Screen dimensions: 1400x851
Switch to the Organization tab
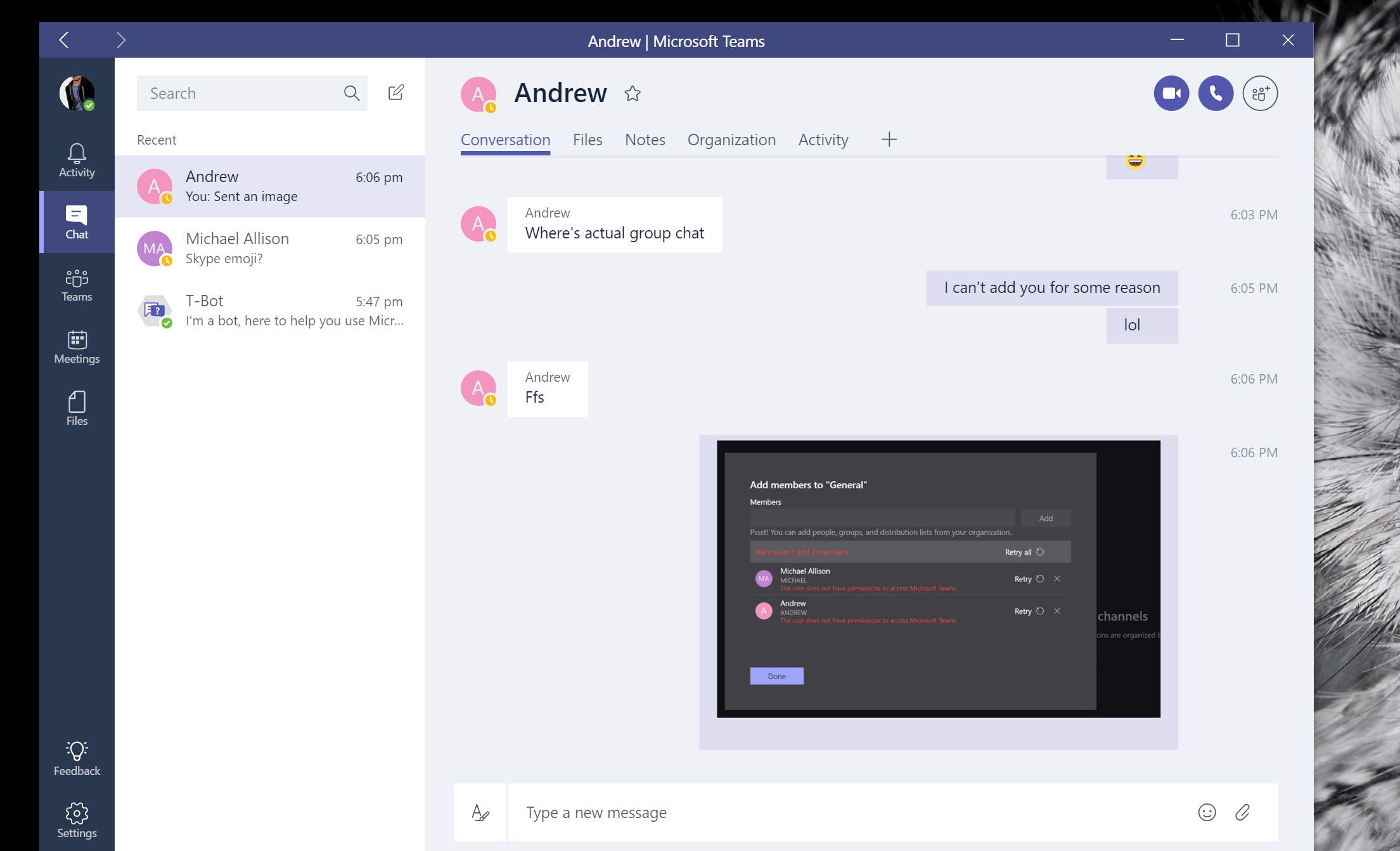tap(730, 139)
